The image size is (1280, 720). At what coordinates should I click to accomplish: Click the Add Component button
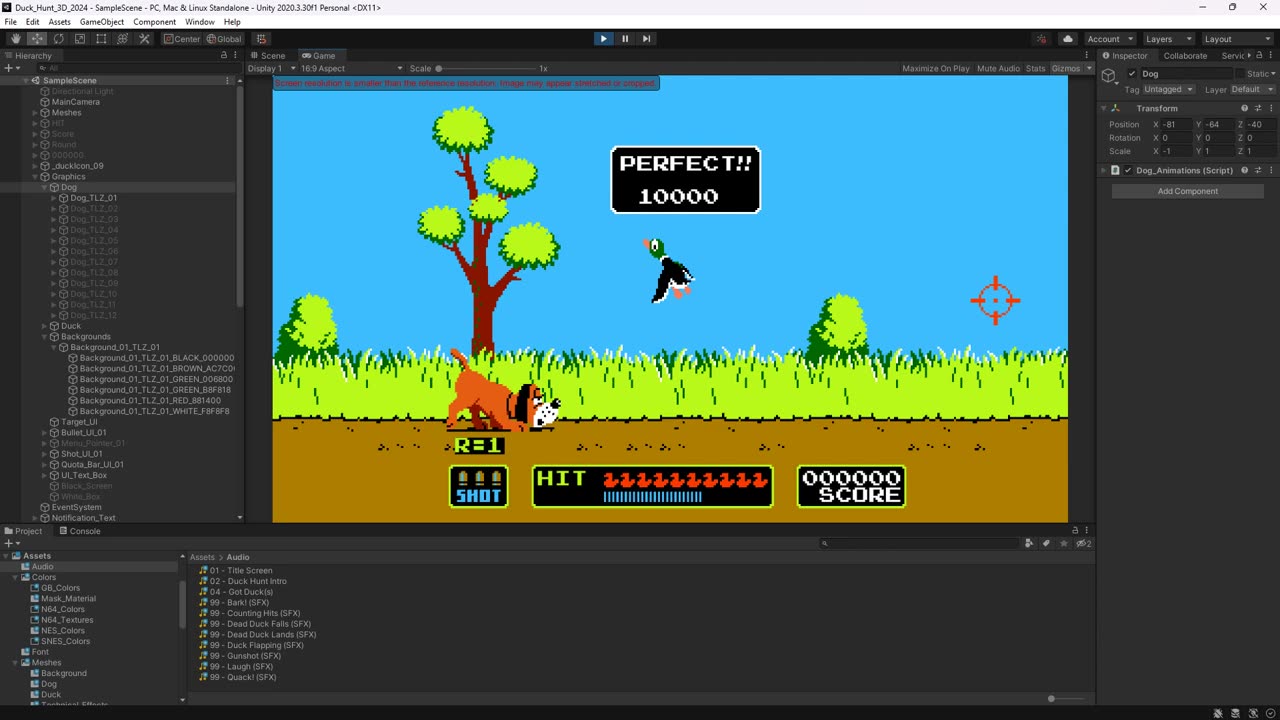pos(1188,191)
